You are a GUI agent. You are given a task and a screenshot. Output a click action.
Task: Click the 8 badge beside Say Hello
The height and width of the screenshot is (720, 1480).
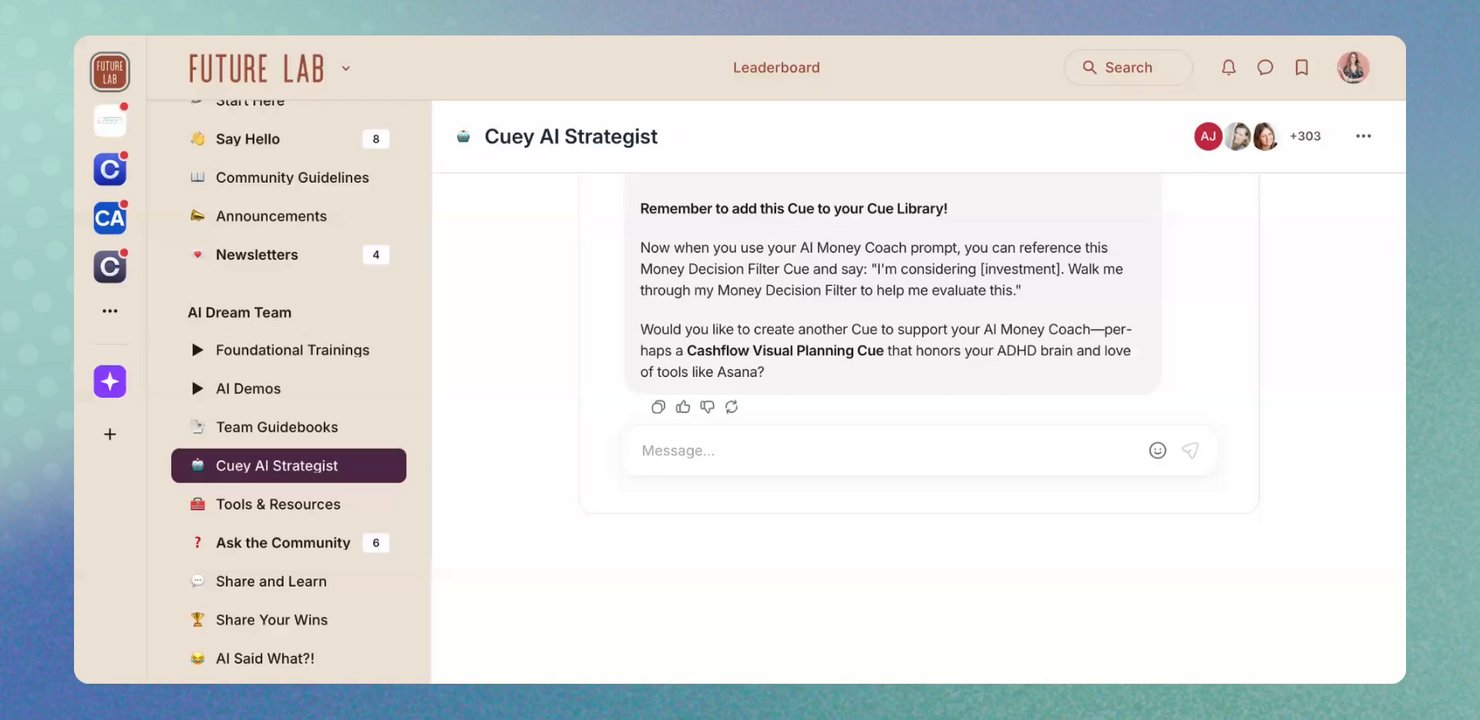pos(376,139)
